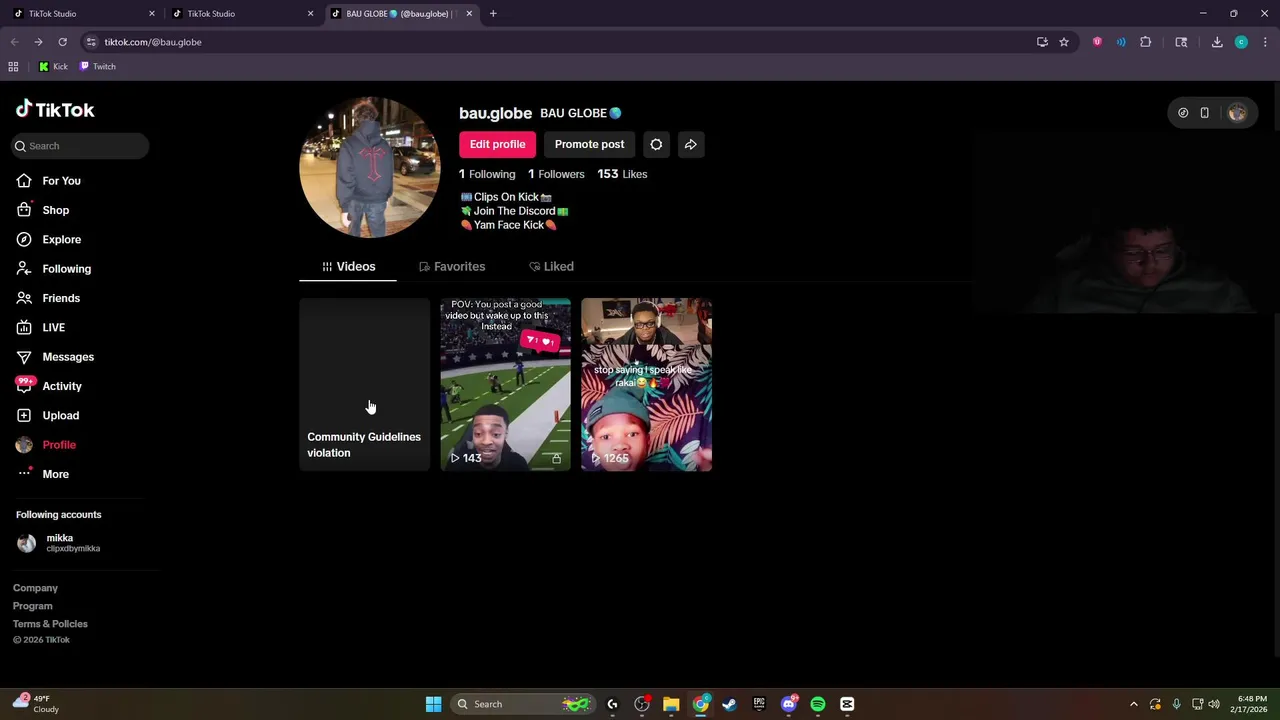Open OBS Studio from the taskbar
The height and width of the screenshot is (720, 1280).
pos(642,704)
